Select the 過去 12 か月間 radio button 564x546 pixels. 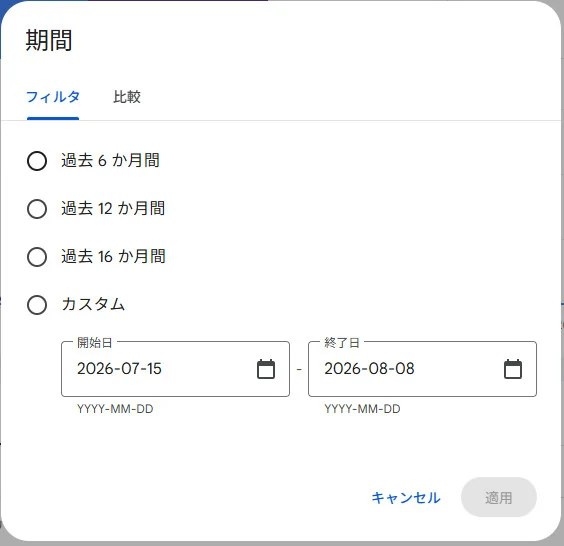pyautogui.click(x=37, y=209)
